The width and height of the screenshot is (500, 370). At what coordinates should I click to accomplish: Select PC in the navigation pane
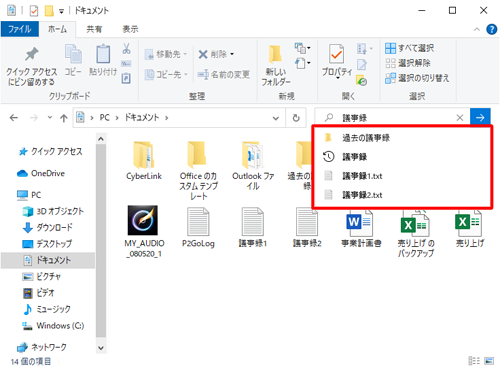pos(29,195)
